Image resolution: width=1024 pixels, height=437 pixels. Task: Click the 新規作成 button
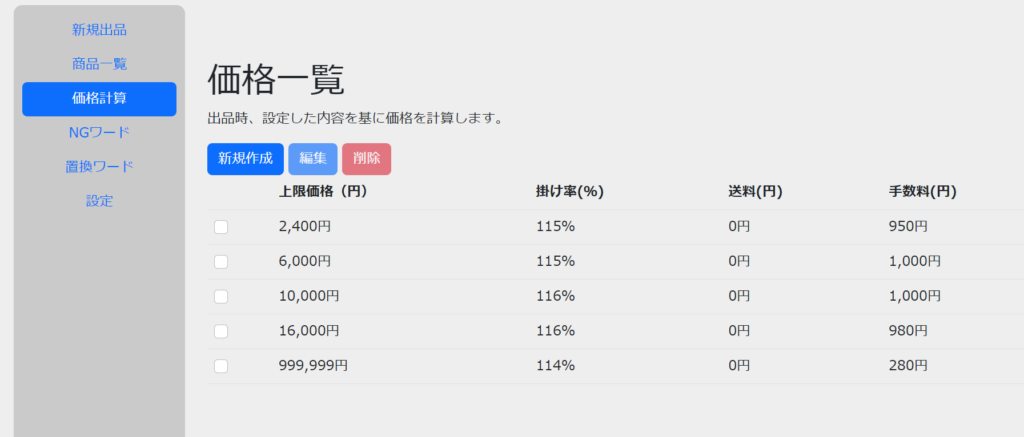point(245,159)
